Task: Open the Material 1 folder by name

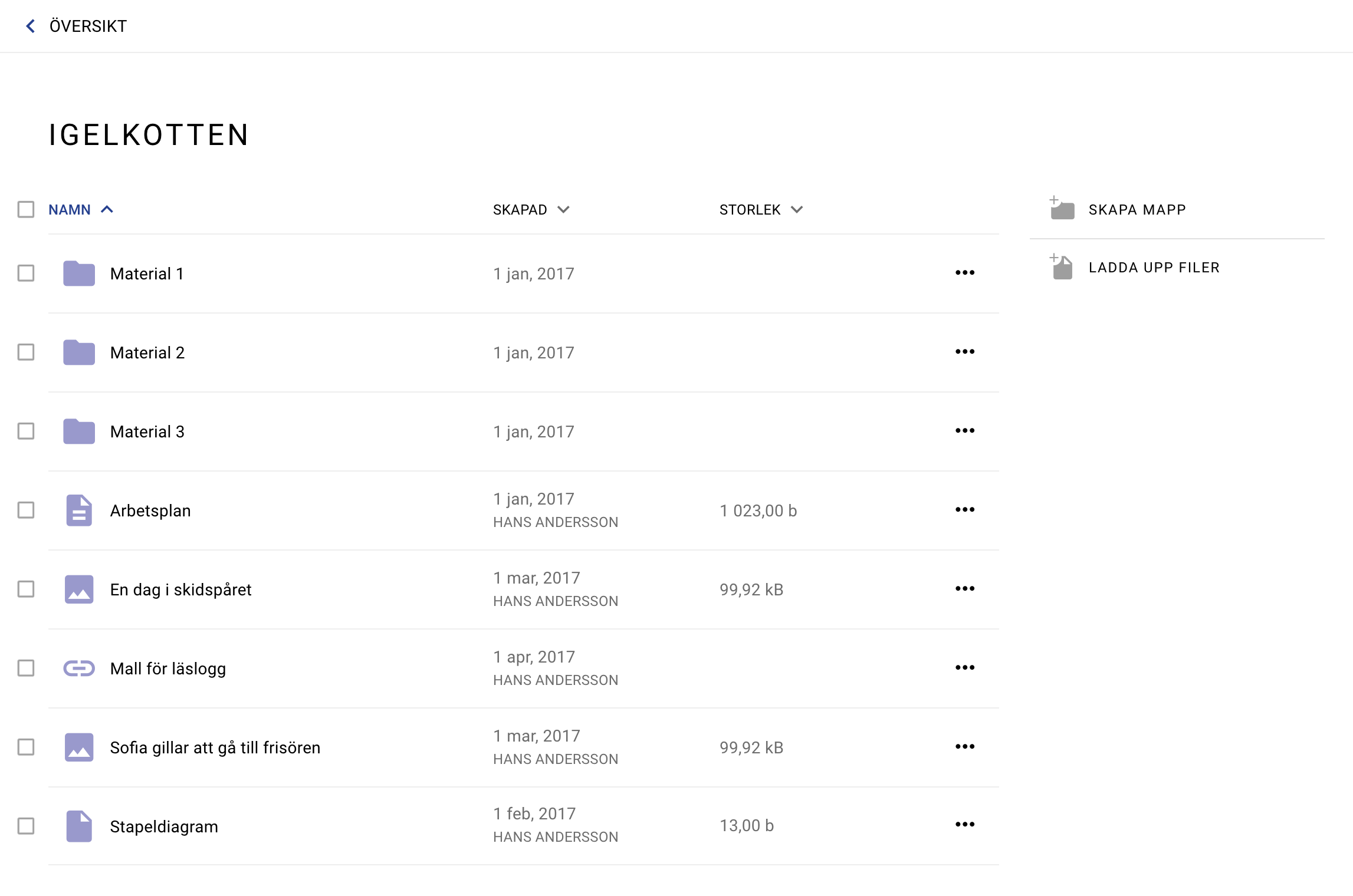Action: click(x=146, y=274)
